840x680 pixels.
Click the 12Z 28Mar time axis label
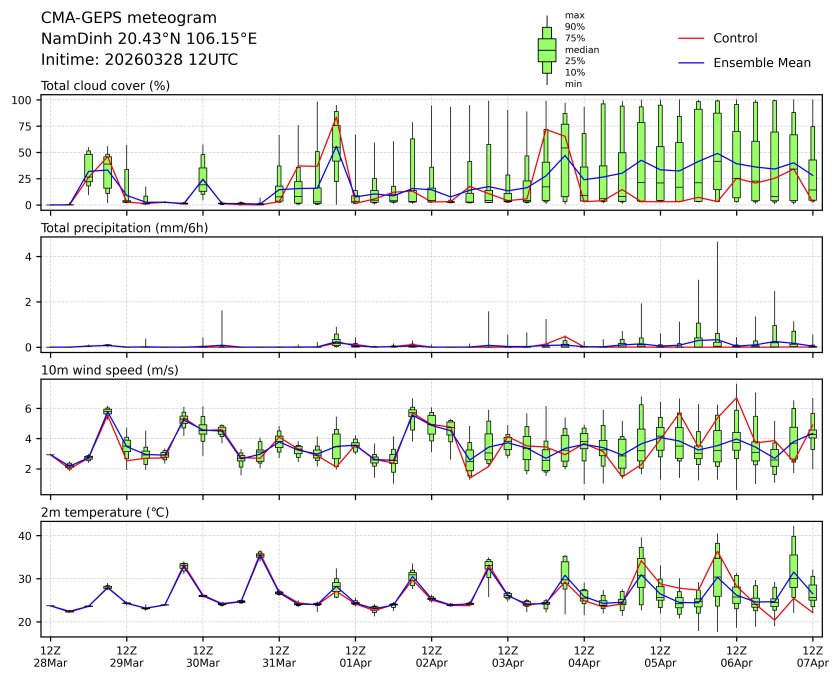pos(50,655)
